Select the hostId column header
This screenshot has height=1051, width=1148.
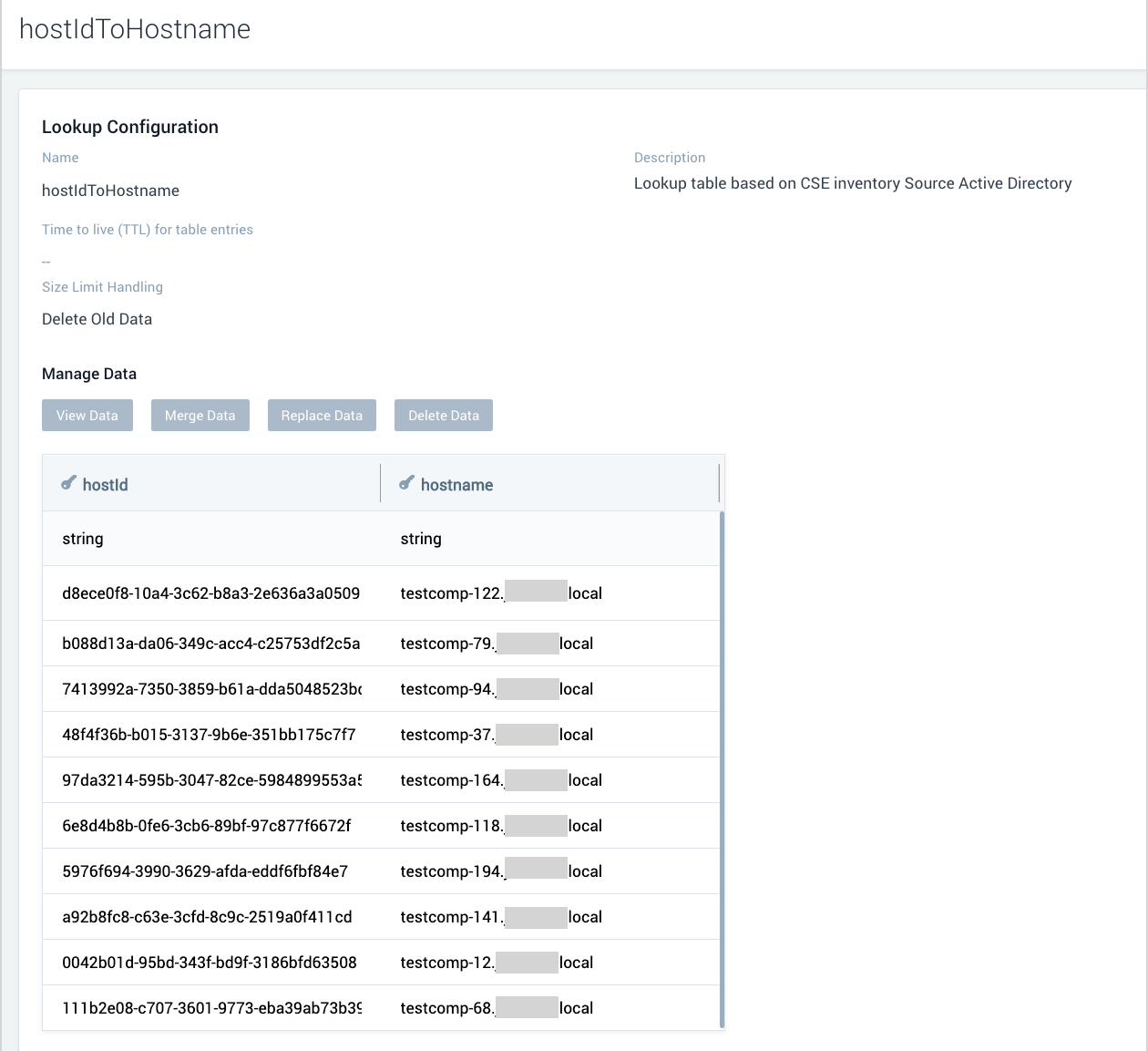[105, 484]
